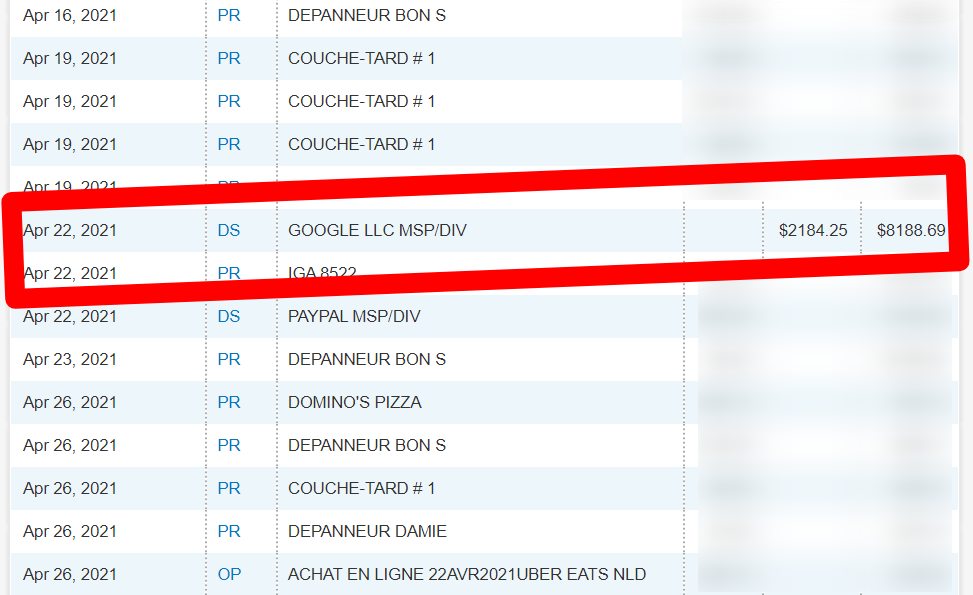
Task: Open the PR link on the Apr 16 DEPANNEUR BON S row
Action: pos(228,16)
